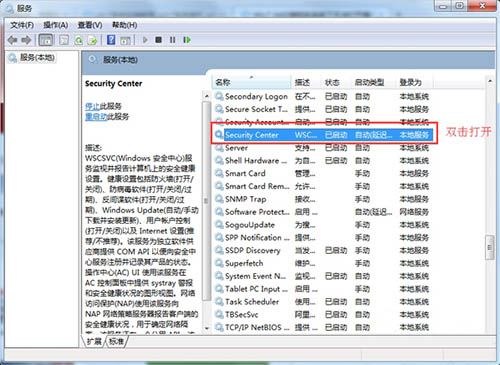Go forward with the toolbar forward arrow
The image size is (500, 365).
point(26,40)
